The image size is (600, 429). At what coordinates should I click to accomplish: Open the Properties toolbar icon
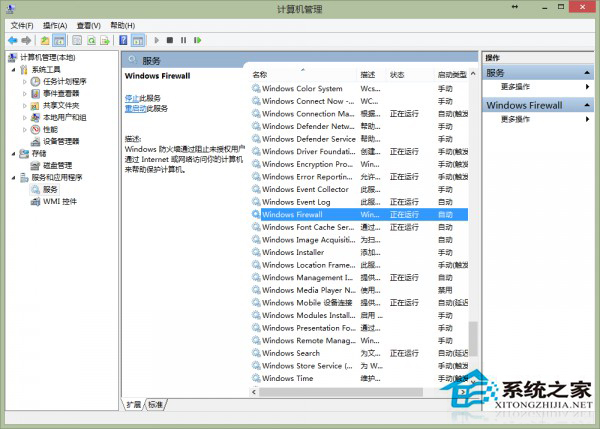point(77,40)
